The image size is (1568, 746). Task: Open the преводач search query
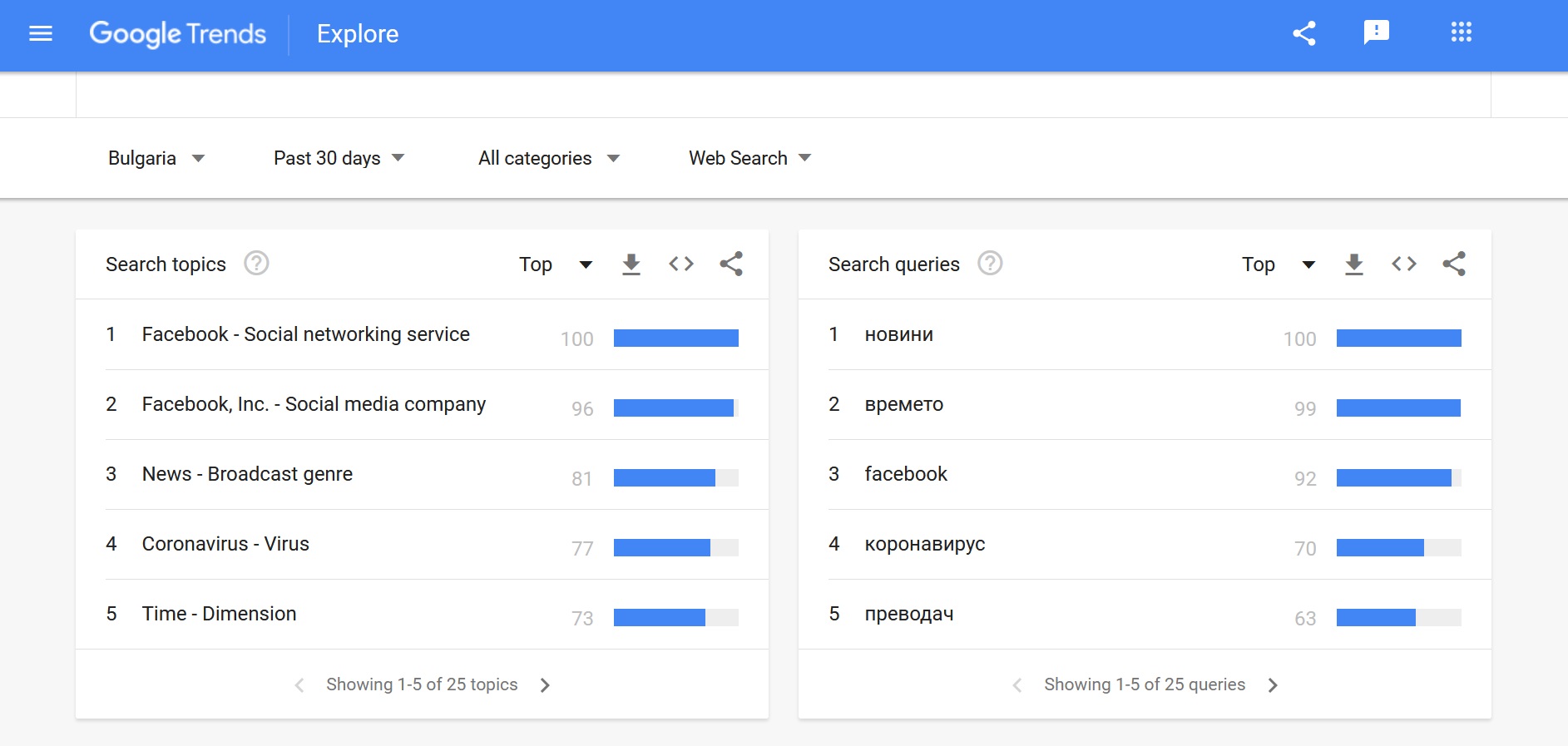click(909, 615)
